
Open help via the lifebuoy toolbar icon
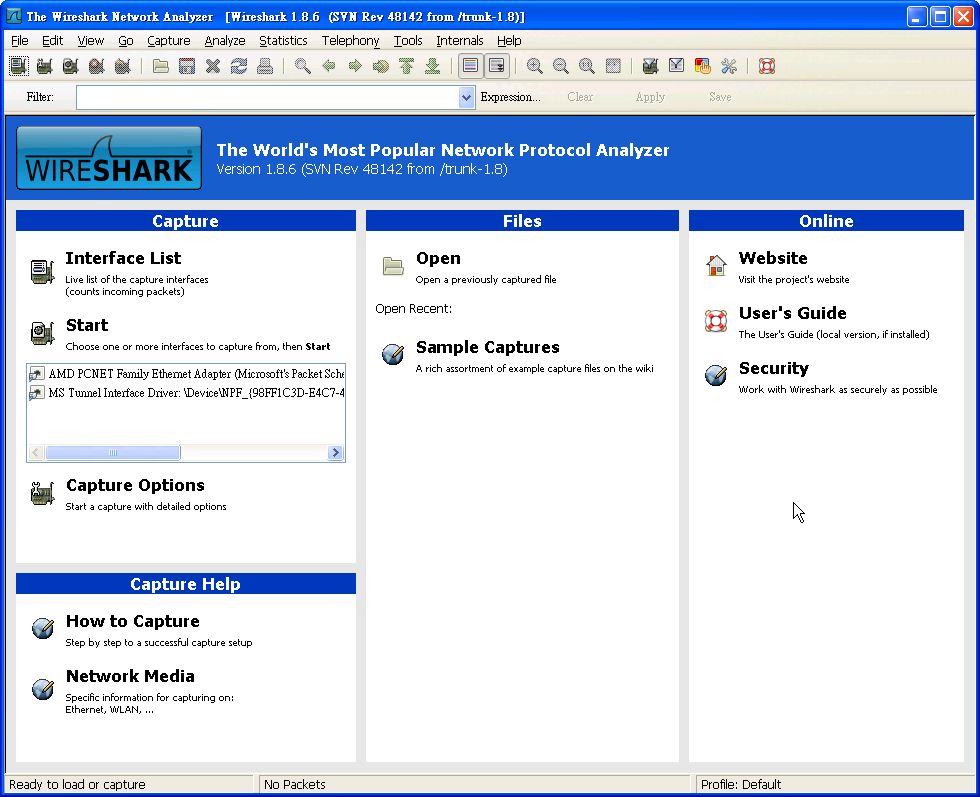point(767,66)
